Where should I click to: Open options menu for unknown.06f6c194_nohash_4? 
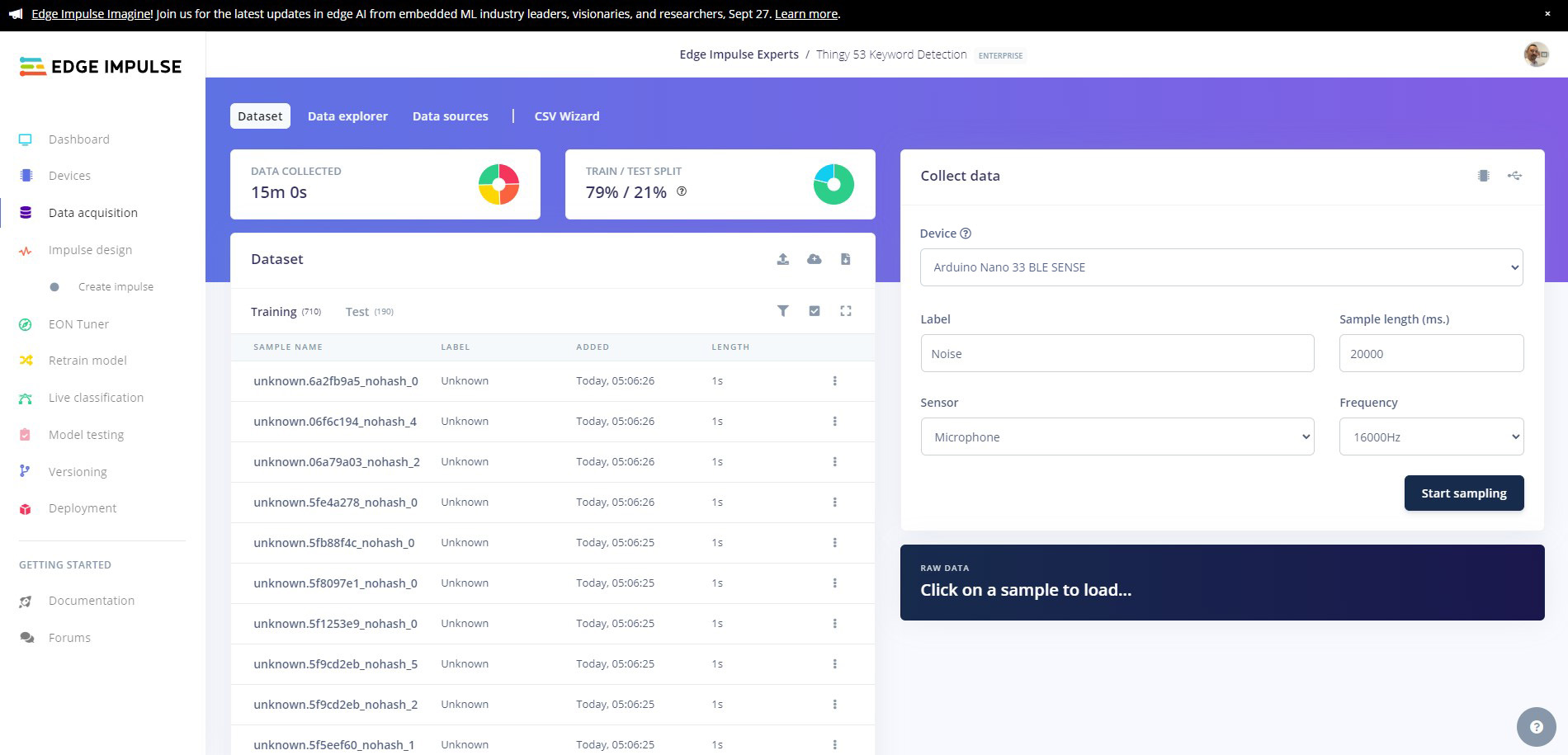point(834,422)
